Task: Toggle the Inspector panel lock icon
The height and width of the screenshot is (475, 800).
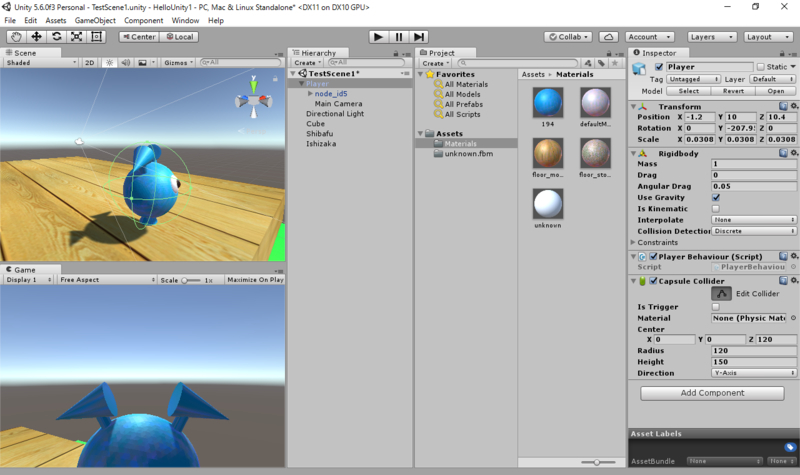Action: (x=782, y=54)
